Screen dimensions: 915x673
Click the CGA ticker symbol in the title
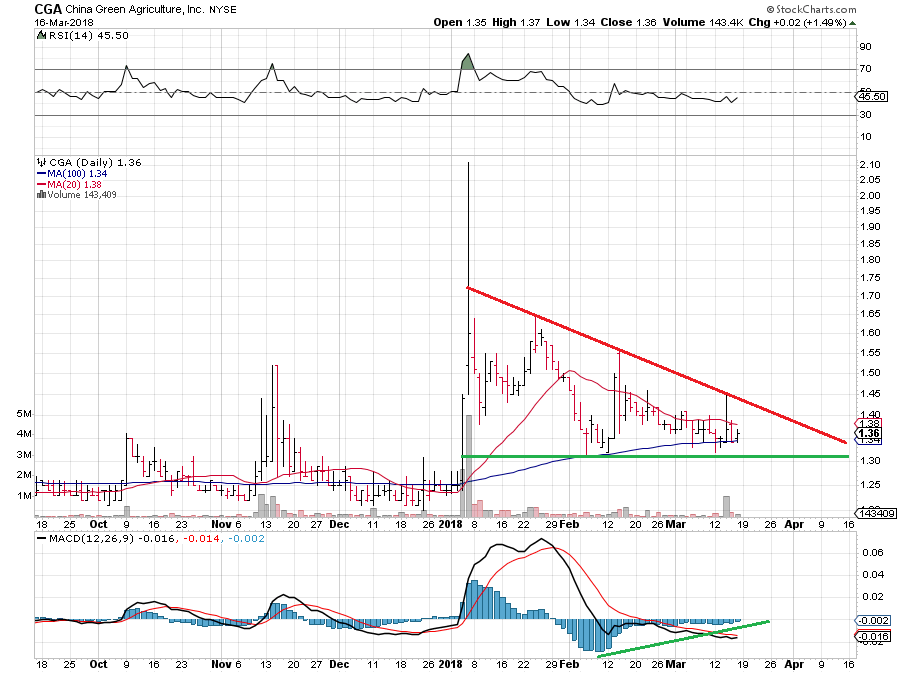point(48,9)
